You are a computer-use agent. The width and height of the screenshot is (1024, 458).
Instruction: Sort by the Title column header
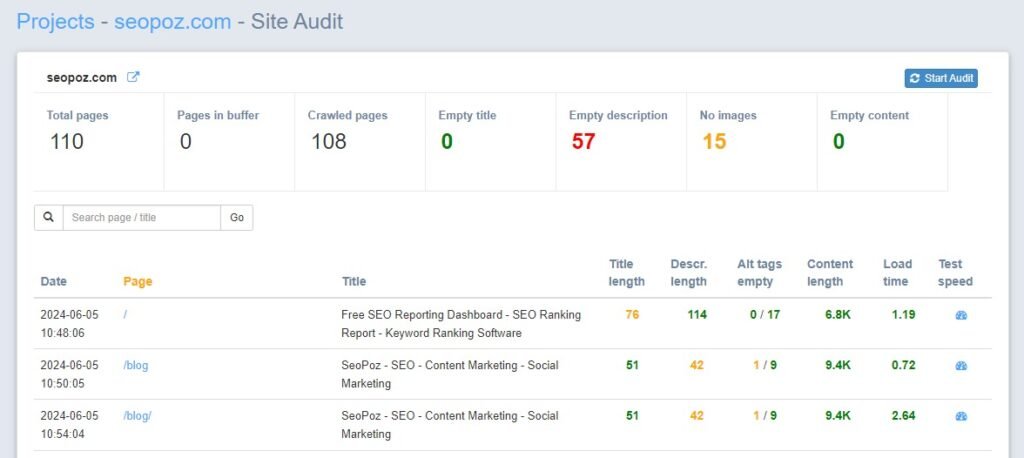354,282
